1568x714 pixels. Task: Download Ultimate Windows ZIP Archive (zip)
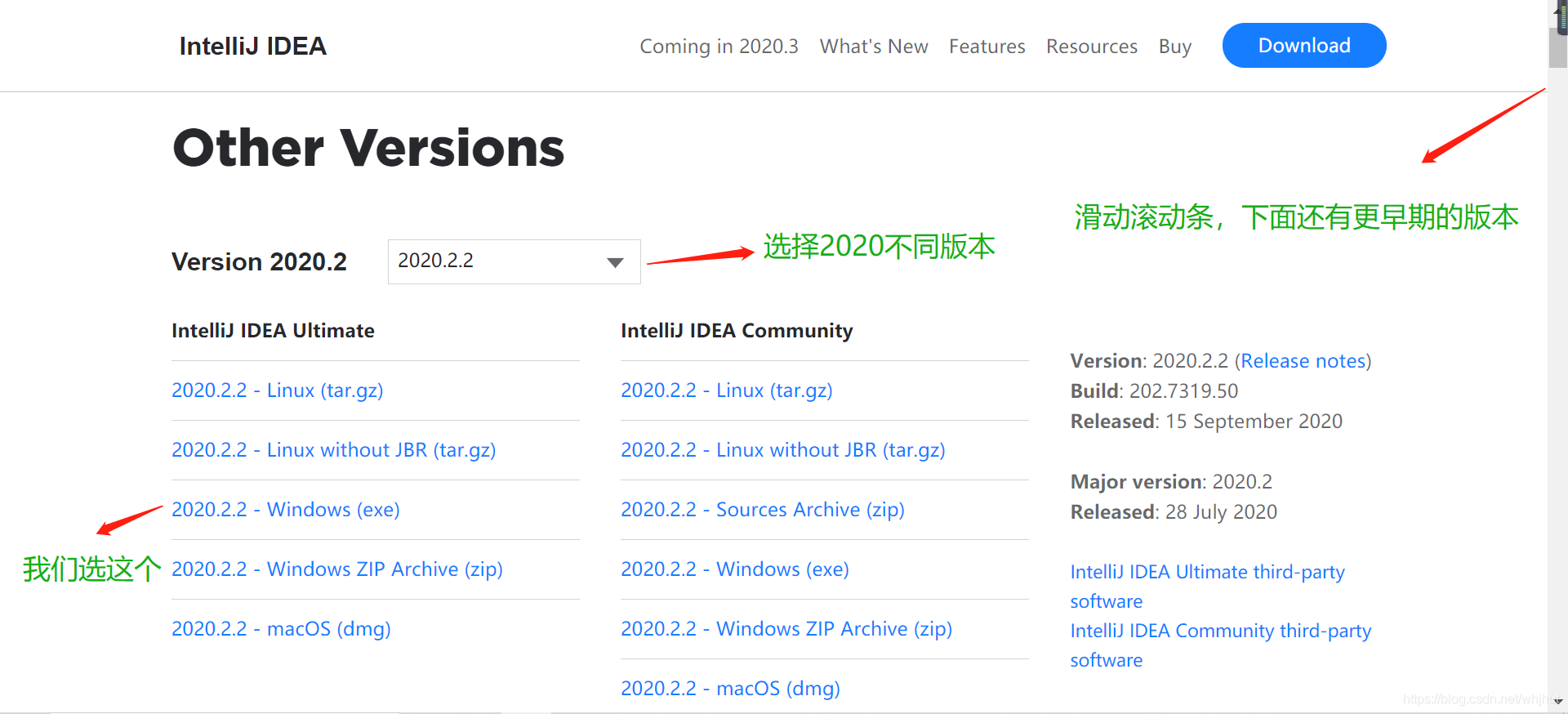pyautogui.click(x=337, y=569)
